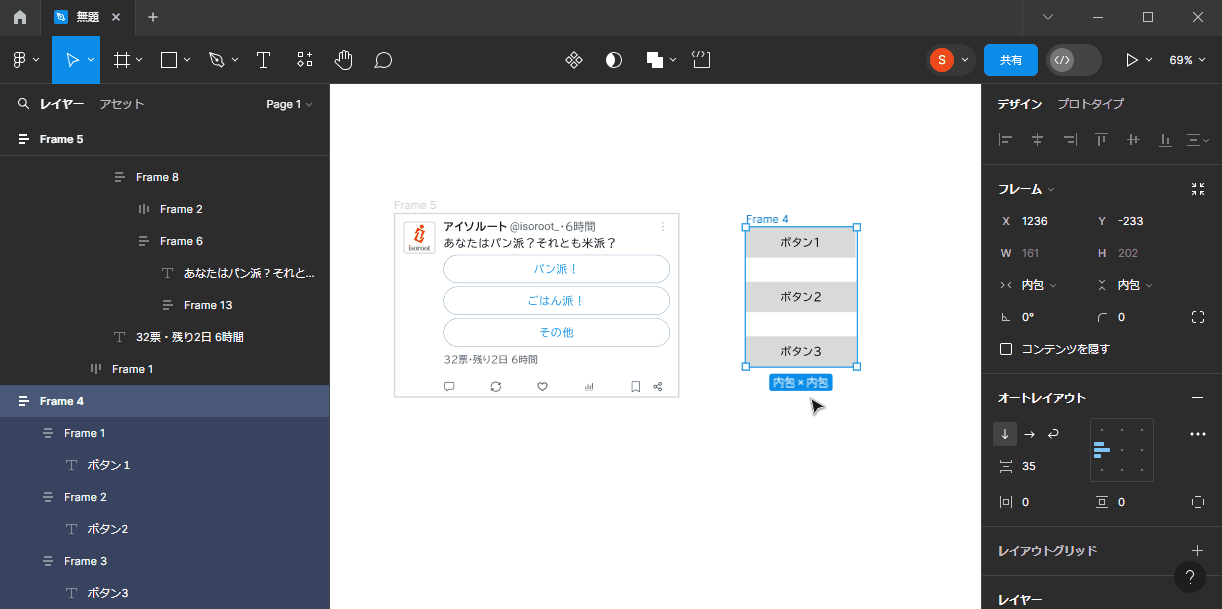Select the Rectangle shape tool
This screenshot has height=609, width=1222.
(x=169, y=60)
